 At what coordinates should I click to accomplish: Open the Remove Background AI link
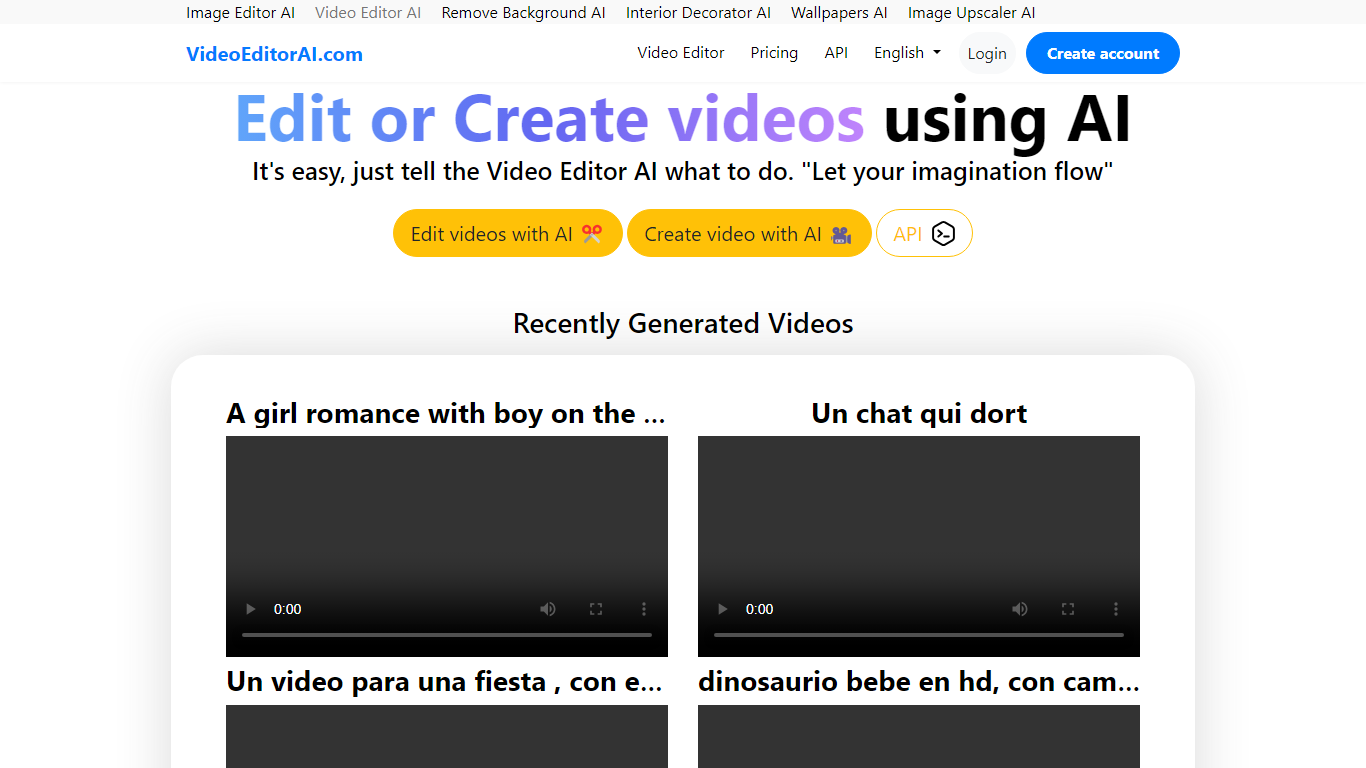523,13
